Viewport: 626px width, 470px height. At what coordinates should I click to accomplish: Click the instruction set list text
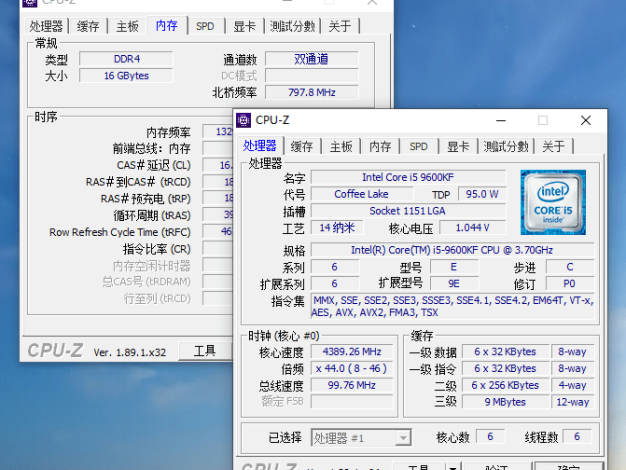[453, 306]
